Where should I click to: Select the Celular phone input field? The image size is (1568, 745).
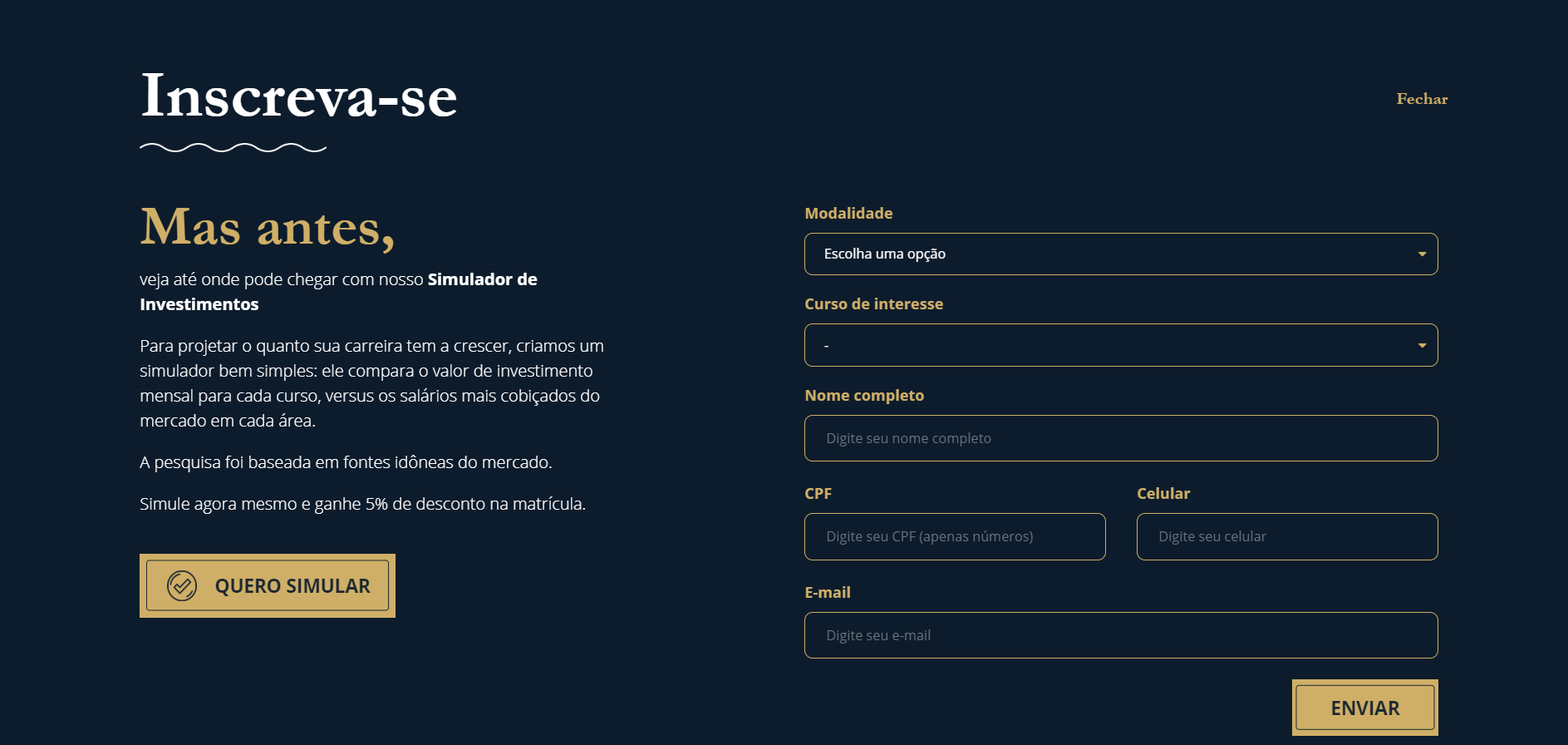(x=1286, y=537)
